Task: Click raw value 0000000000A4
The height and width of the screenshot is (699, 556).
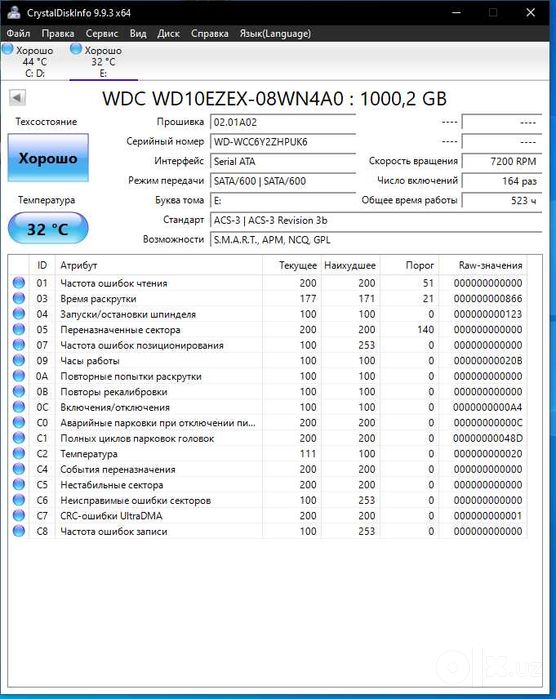Action: coord(488,407)
